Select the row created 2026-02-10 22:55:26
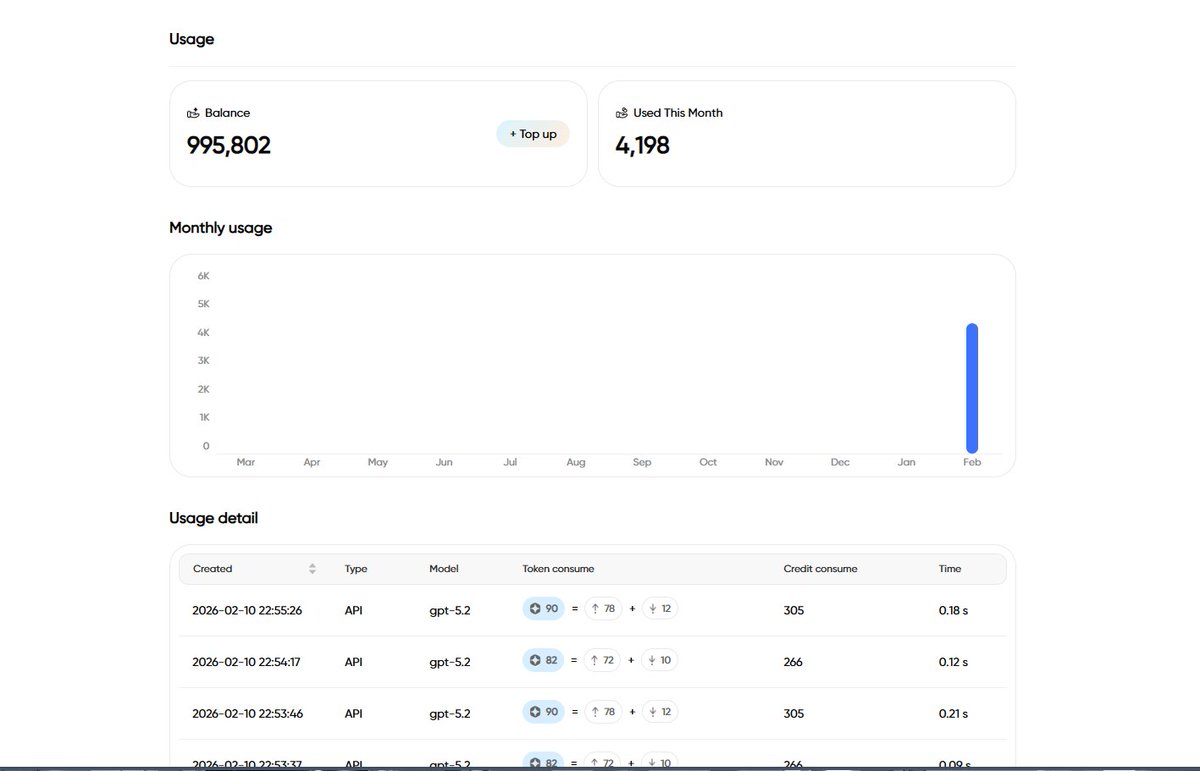The image size is (1200, 771). coord(593,610)
